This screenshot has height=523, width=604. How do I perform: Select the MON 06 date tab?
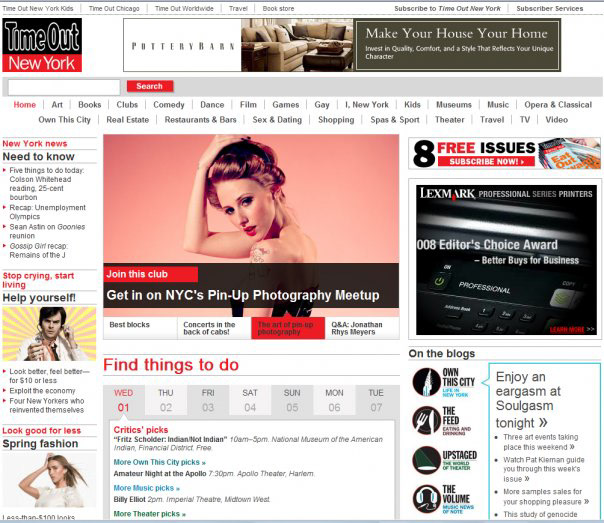pyautogui.click(x=334, y=400)
